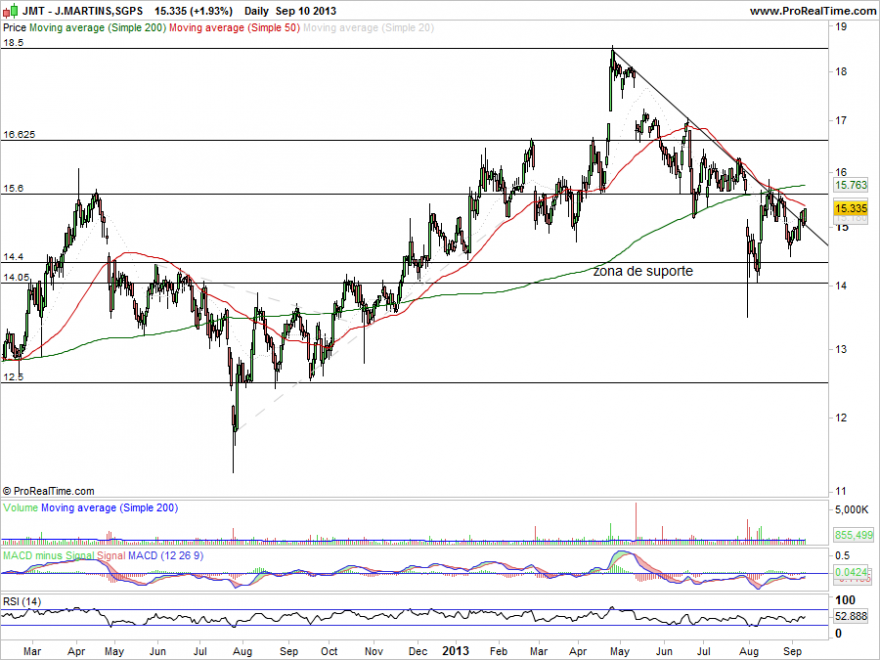
Task: Click the 13 mark on price axis
Action: point(841,349)
